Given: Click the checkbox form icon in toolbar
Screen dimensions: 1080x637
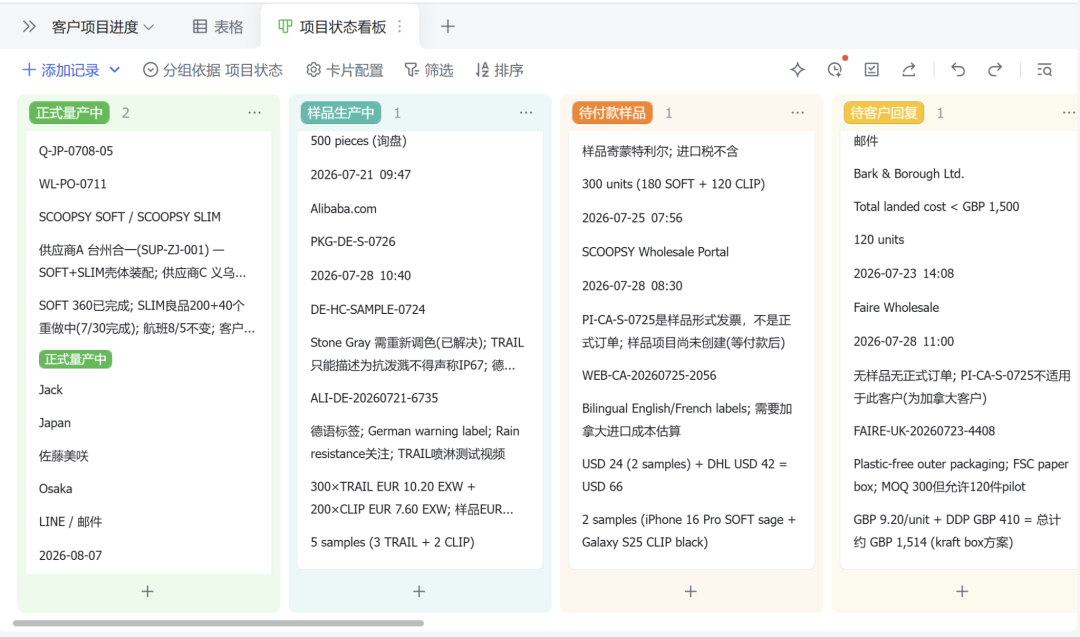Looking at the screenshot, I should pos(871,70).
